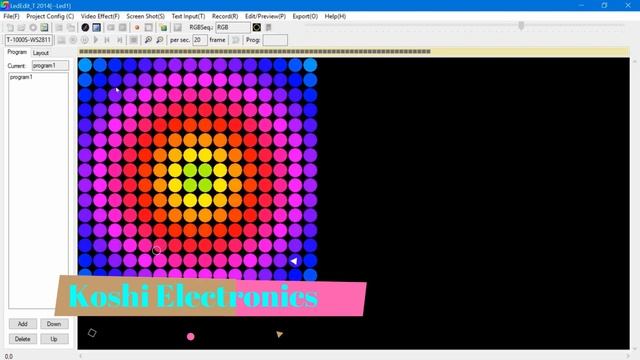Open the File menu

[11, 16]
